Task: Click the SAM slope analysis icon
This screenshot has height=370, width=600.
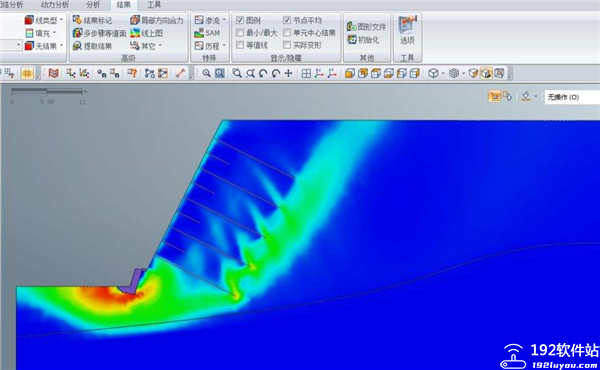Action: tap(199, 33)
